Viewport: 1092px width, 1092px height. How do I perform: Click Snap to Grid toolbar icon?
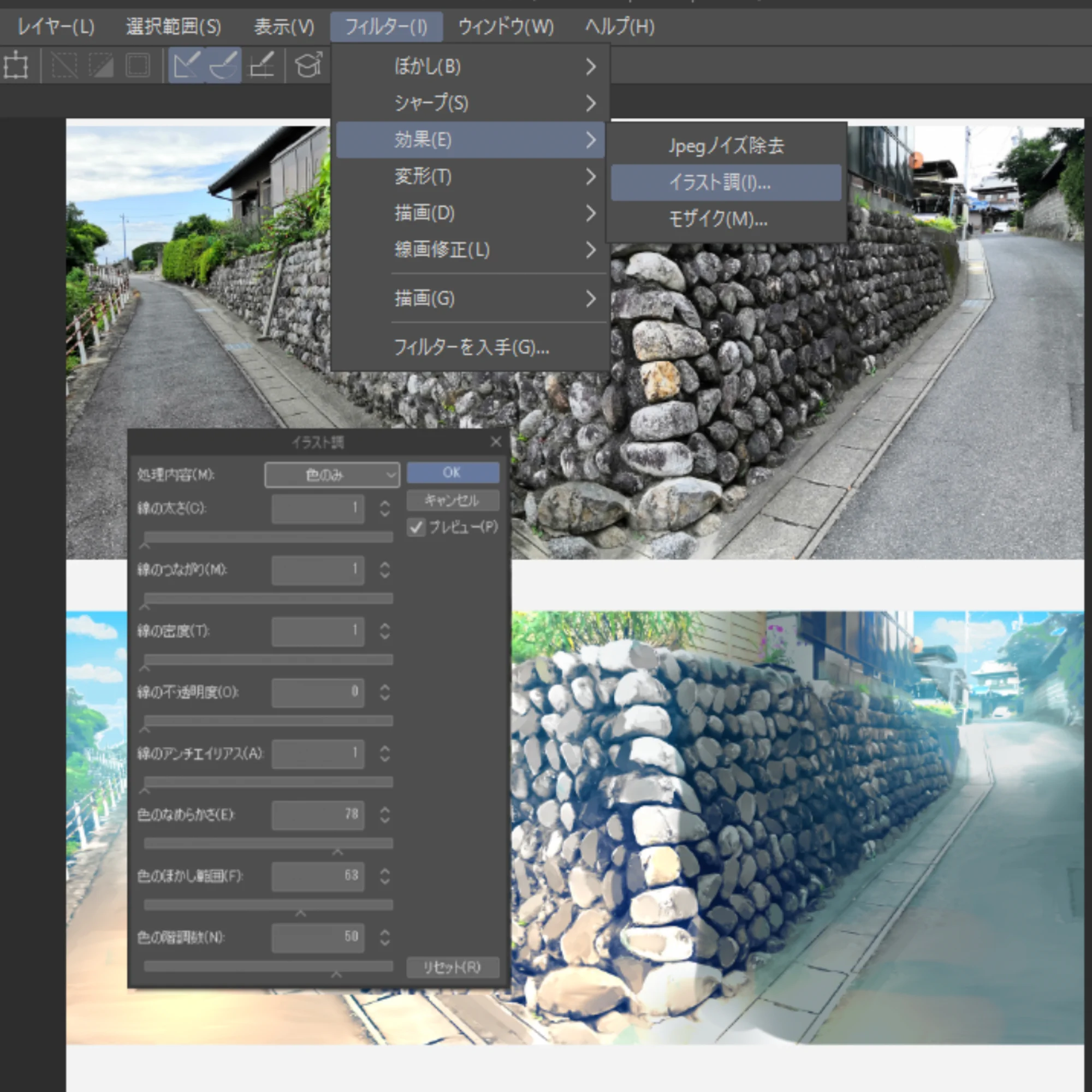262,66
